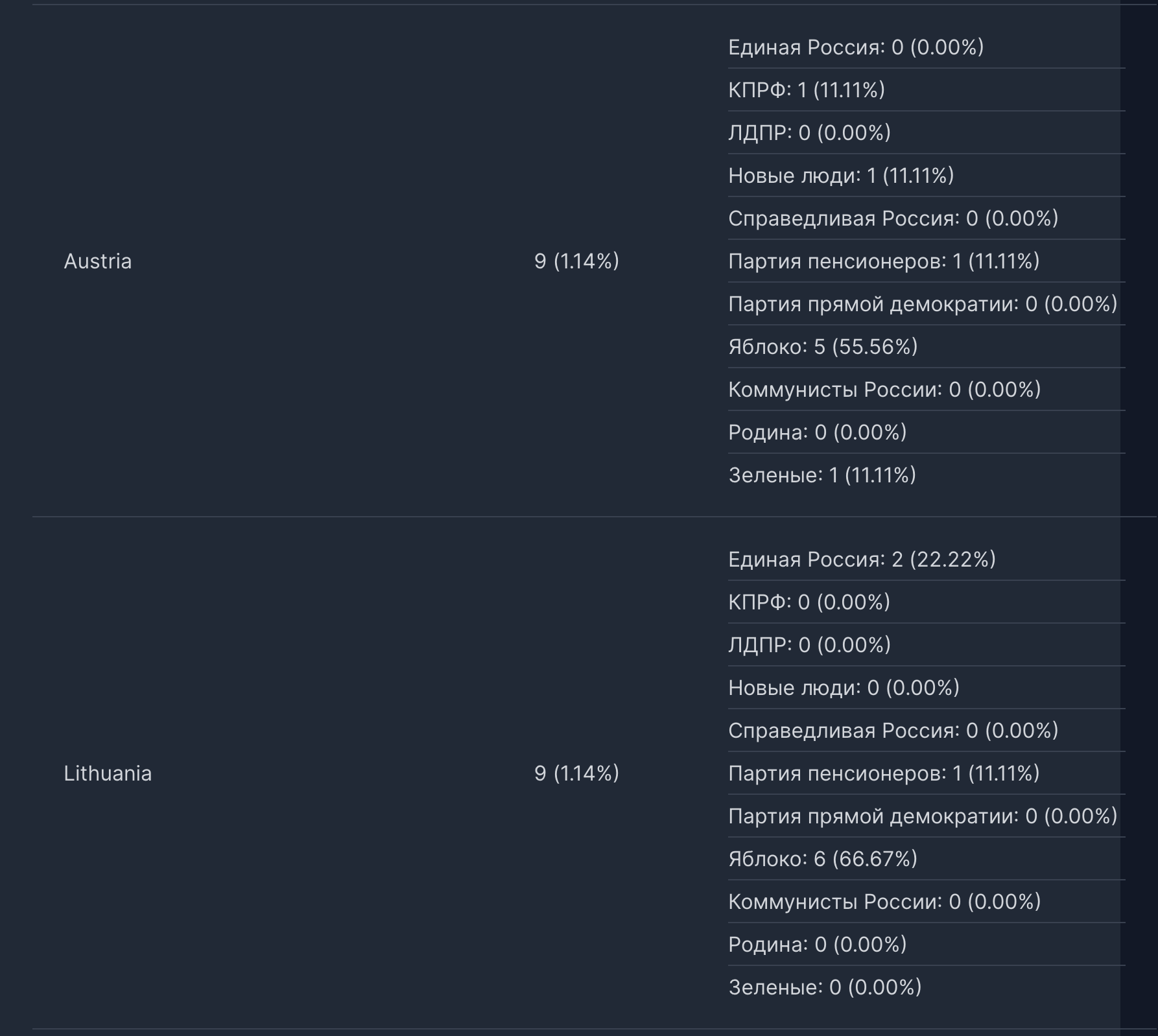Select 'КПРФ: 0 (0.00%)' in Lithuania's row

(x=809, y=602)
